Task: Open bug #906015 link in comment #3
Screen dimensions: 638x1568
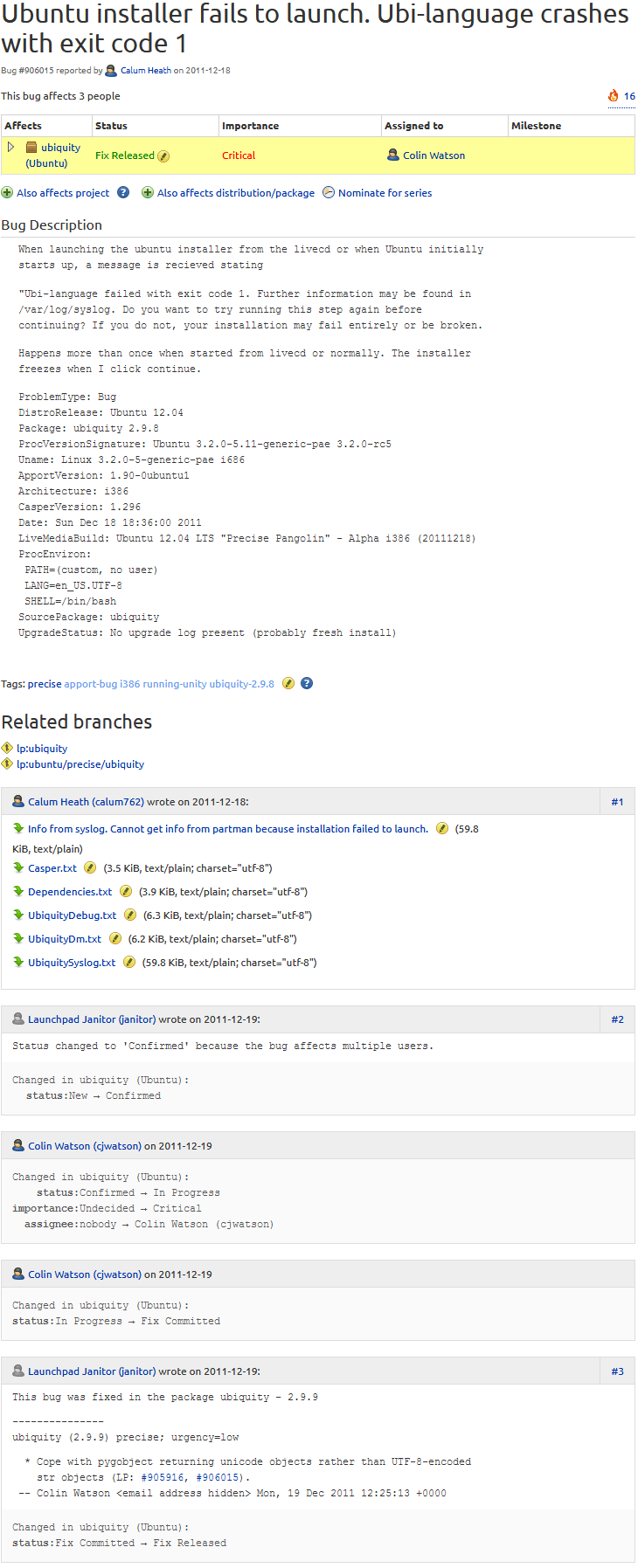Action: (217, 1477)
